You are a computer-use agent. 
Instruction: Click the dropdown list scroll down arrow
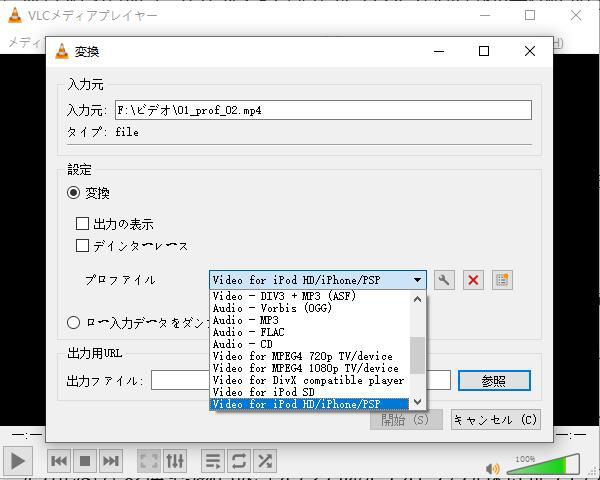point(417,402)
